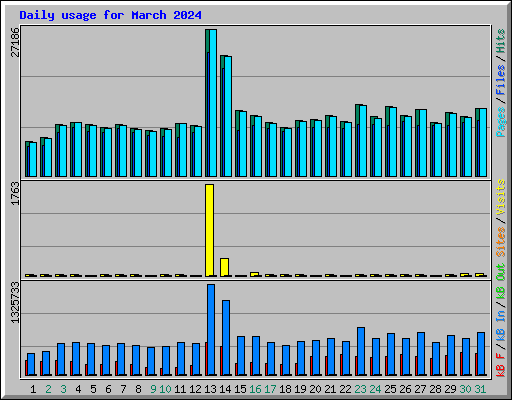Click the 27186 y-axis value
Screen dimensions: 512x400
[15, 42]
